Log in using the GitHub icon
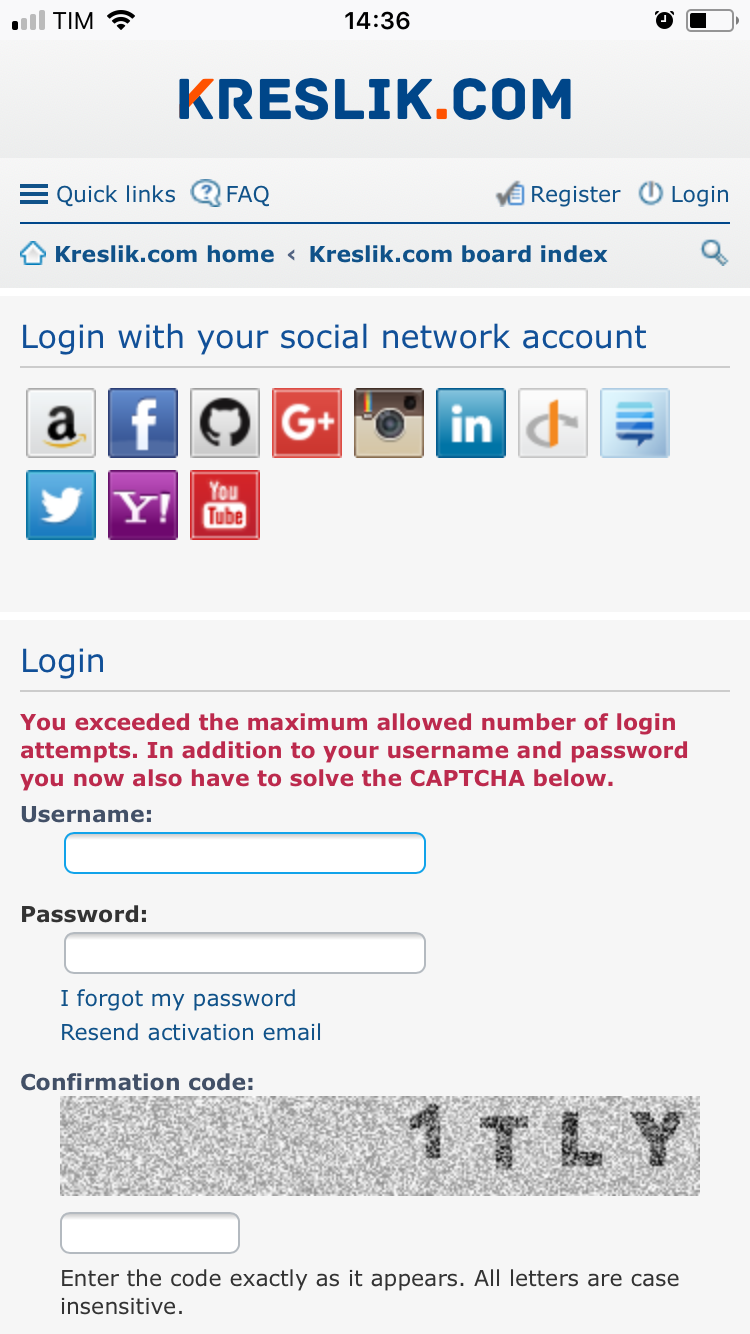 click(225, 423)
